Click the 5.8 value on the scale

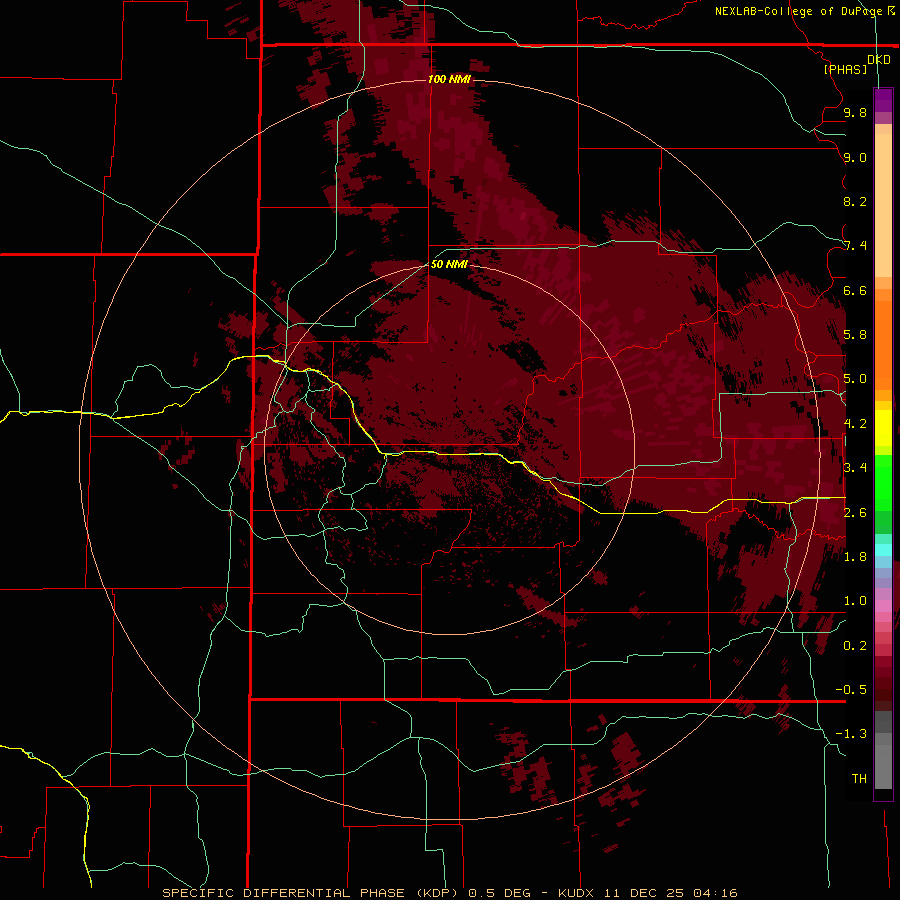(855, 335)
